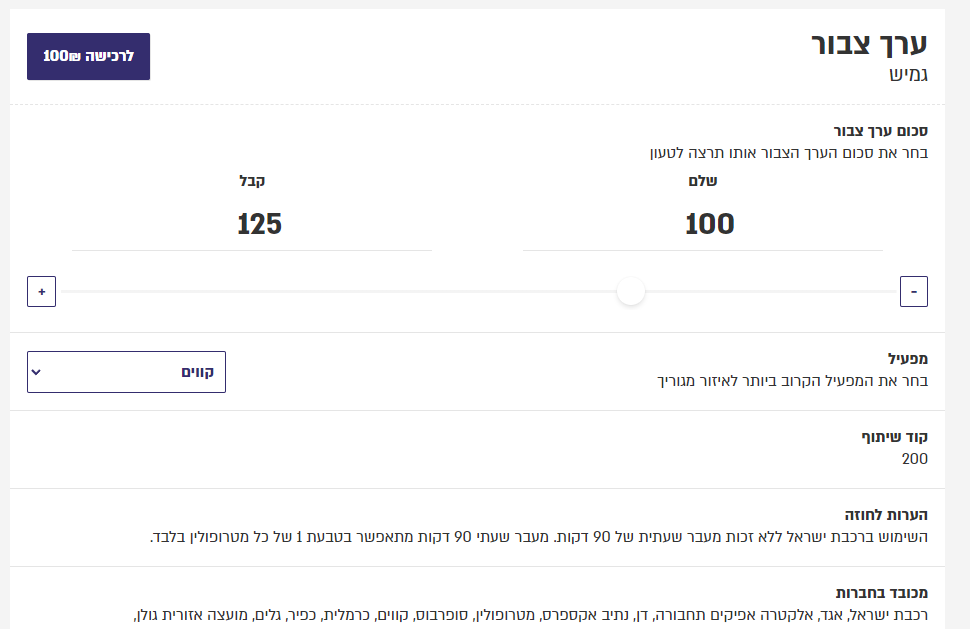Open the operator dropdown showing קווים
970x629 pixels.
(x=126, y=372)
